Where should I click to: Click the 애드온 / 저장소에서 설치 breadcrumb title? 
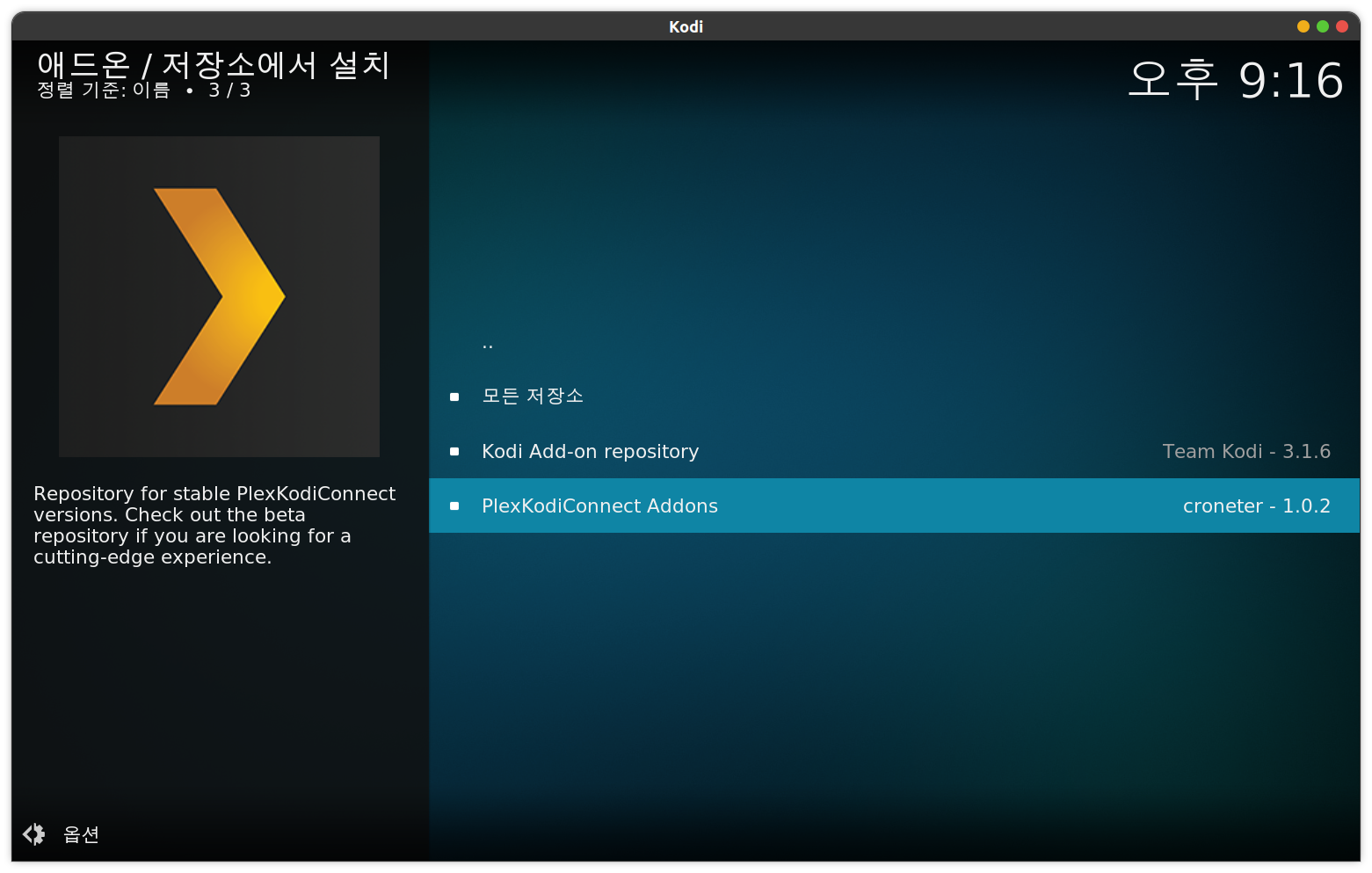click(x=214, y=64)
